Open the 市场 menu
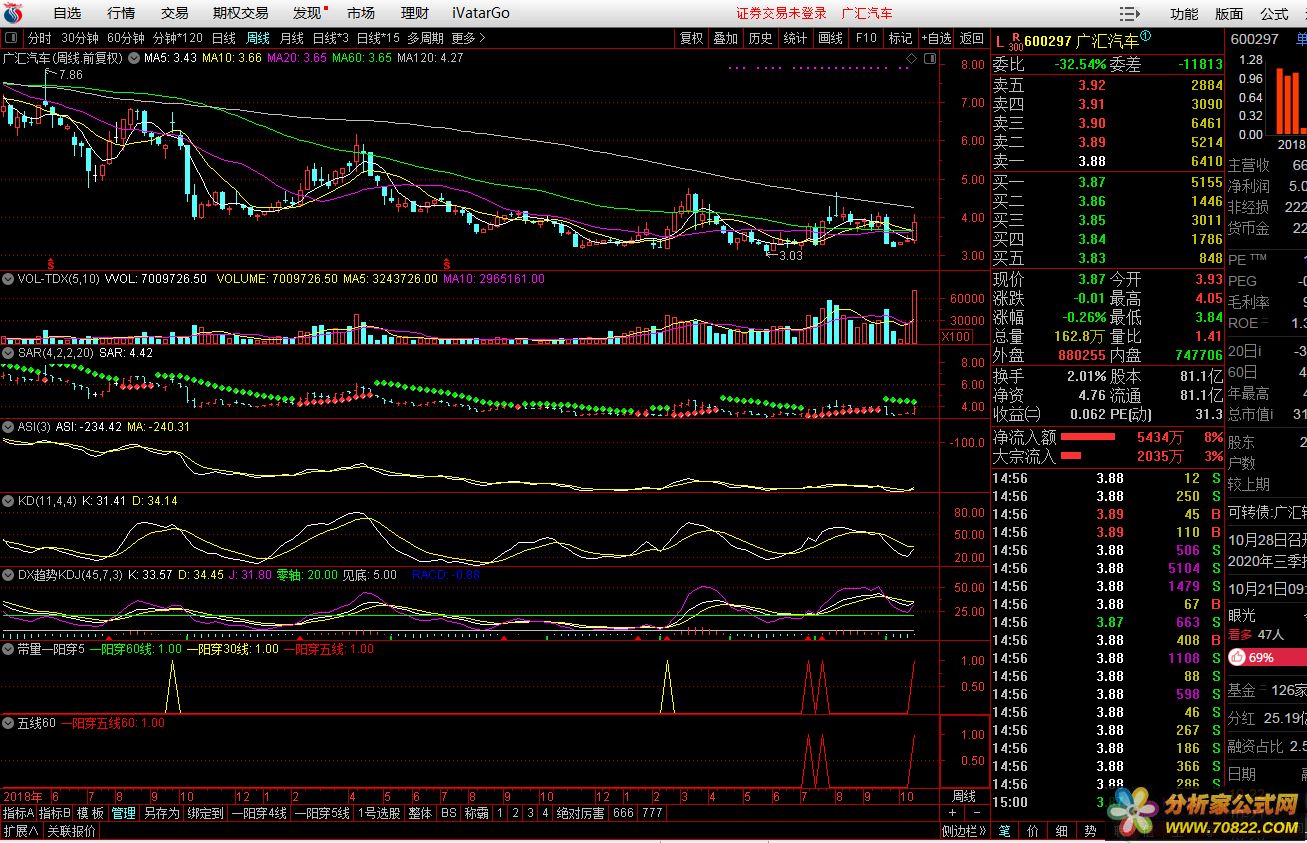Viewport: 1307px width, 843px height. [x=361, y=13]
